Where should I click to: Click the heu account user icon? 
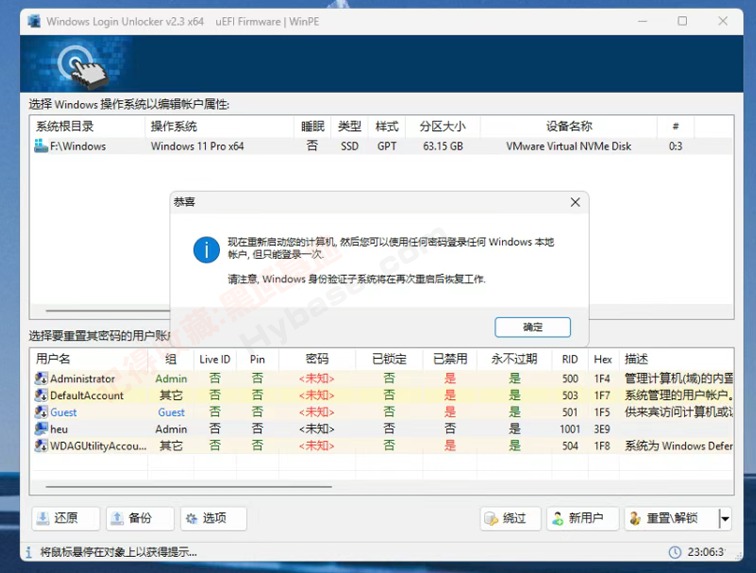point(40,429)
